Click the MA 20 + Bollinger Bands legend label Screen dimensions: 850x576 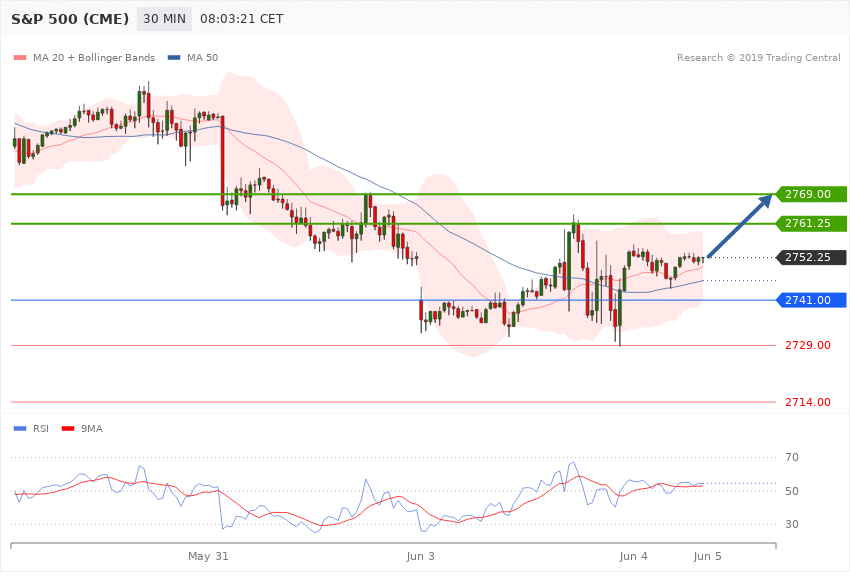[94, 57]
